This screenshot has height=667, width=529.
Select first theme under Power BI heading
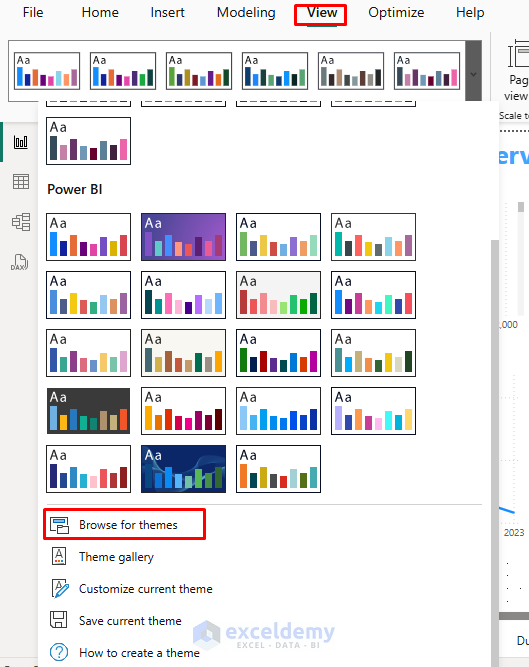click(88, 237)
